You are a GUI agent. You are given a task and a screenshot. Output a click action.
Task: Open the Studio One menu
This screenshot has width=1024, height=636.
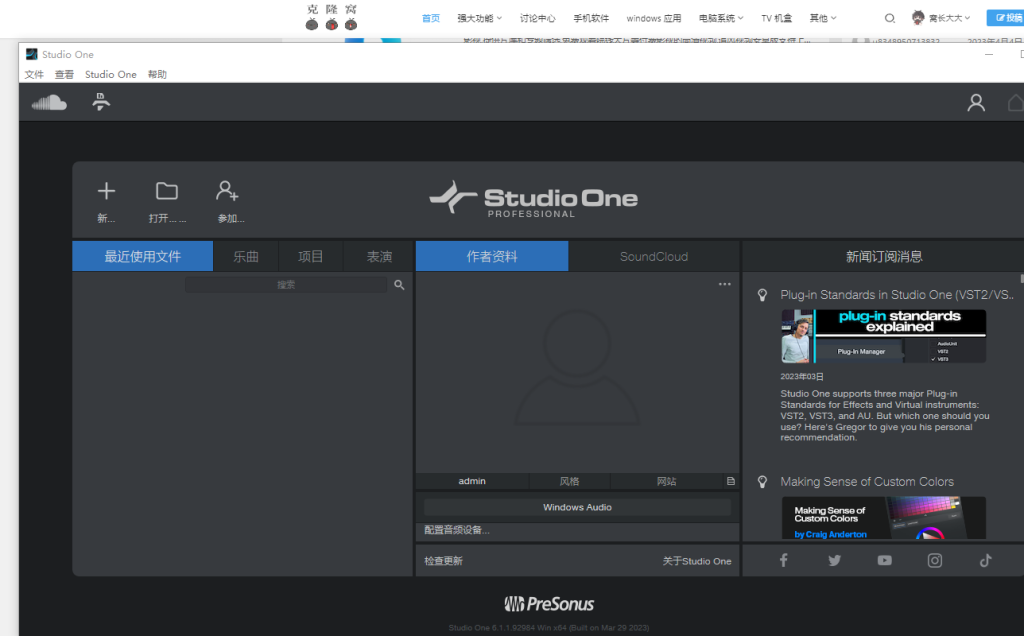tap(110, 74)
